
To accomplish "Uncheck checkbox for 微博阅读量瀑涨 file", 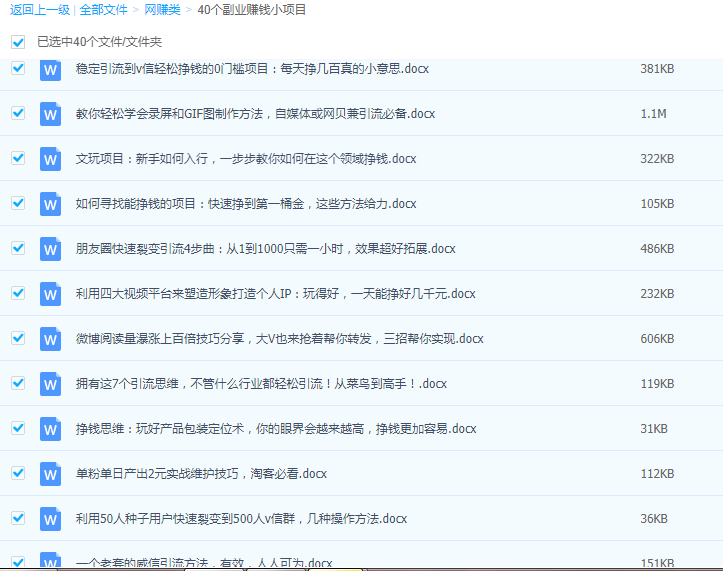I will pos(18,338).
